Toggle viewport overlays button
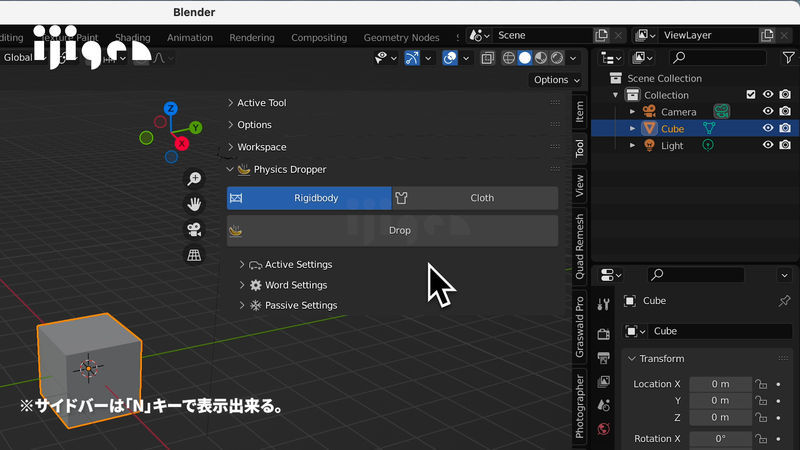 pyautogui.click(x=450, y=58)
